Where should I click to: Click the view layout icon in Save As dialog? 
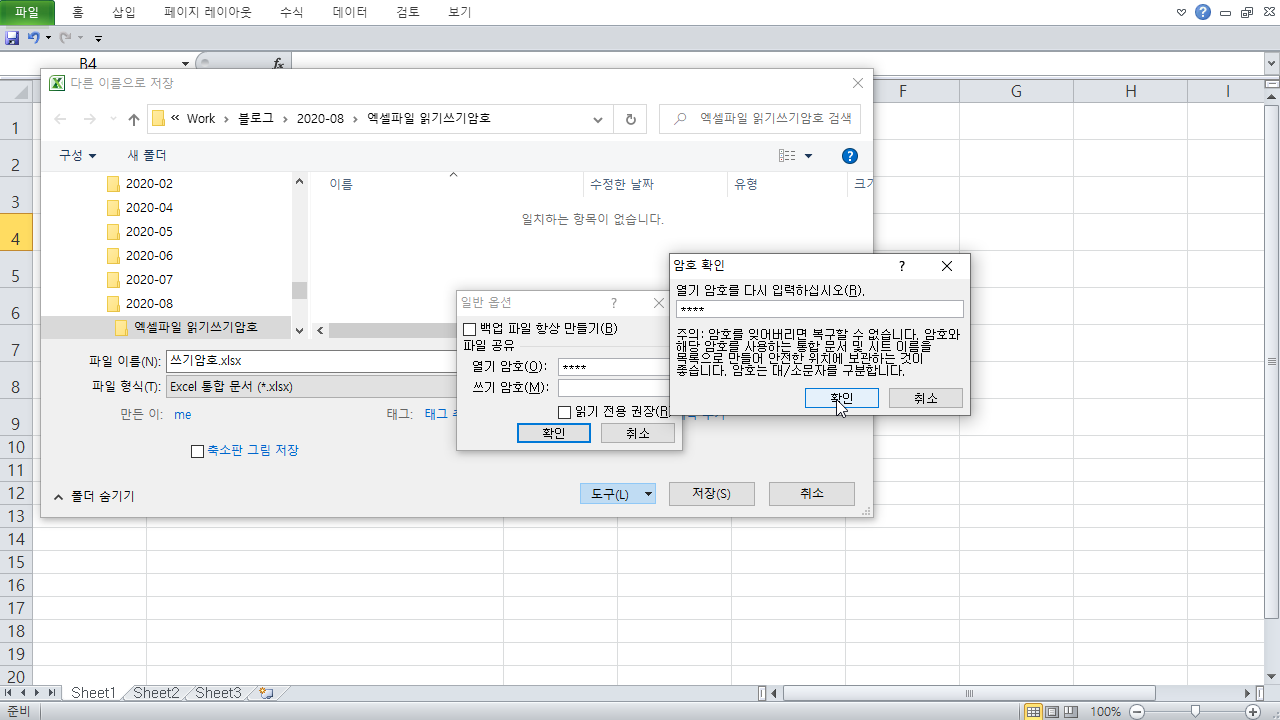pyautogui.click(x=787, y=156)
